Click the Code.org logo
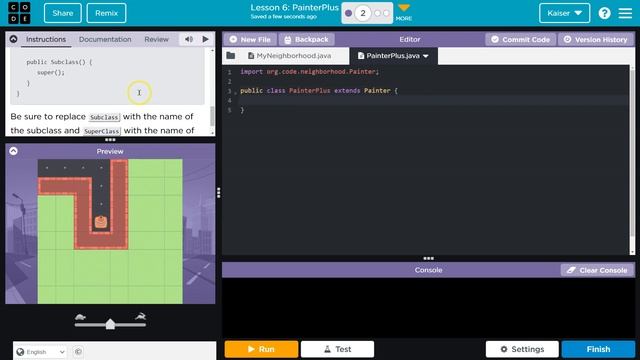Image resolution: width=640 pixels, height=360 pixels. [x=19, y=13]
